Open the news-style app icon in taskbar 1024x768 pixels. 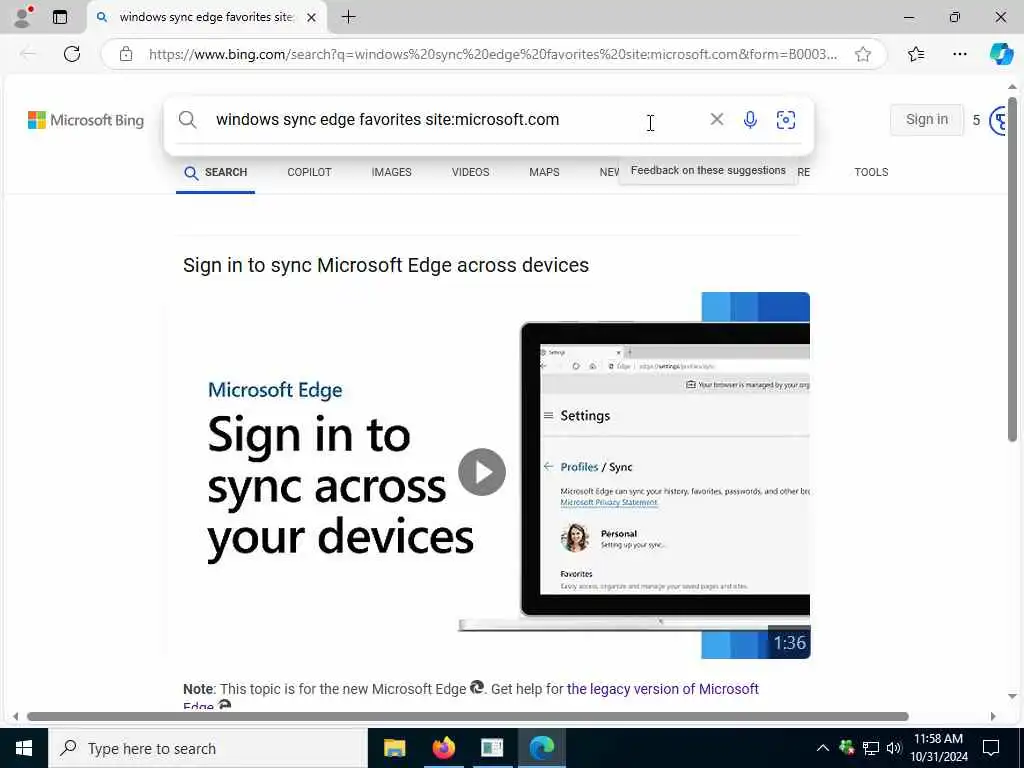[492, 748]
